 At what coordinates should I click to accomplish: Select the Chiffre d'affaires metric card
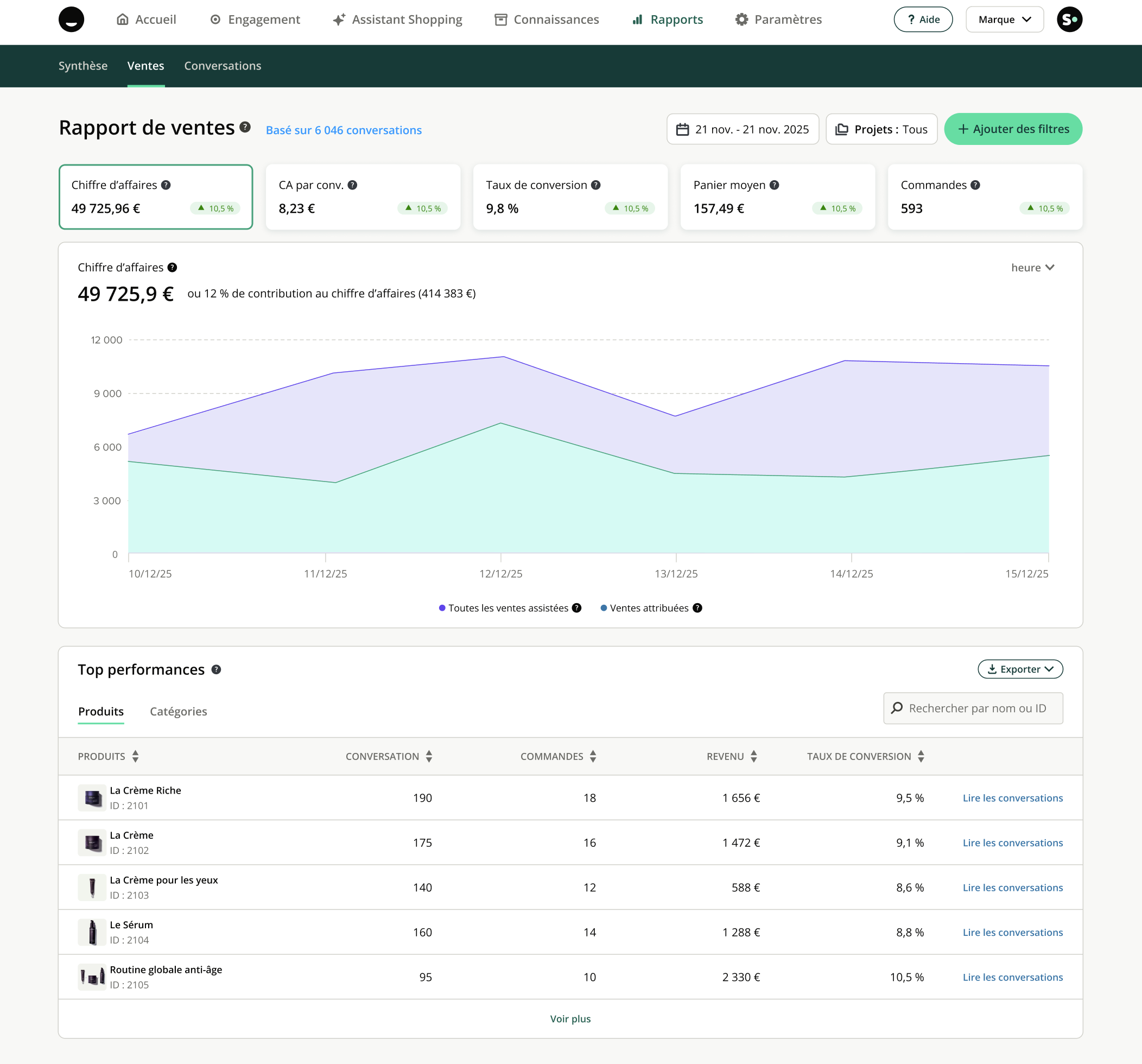coord(156,197)
